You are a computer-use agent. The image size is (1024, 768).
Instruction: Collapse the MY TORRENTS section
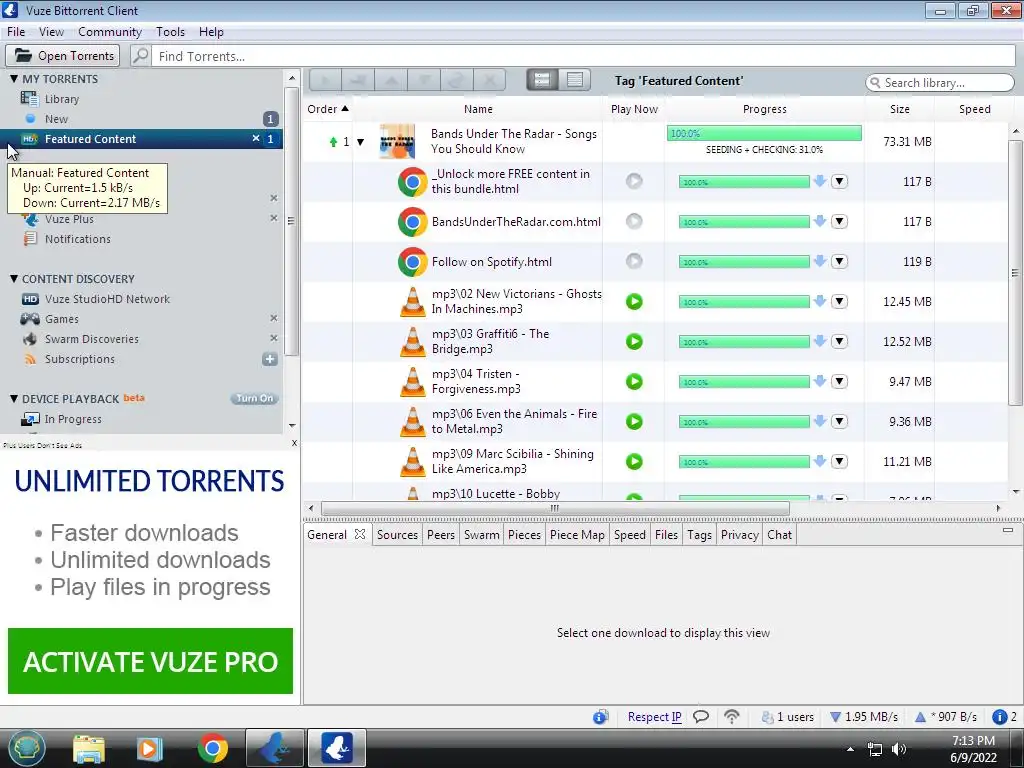coord(14,78)
